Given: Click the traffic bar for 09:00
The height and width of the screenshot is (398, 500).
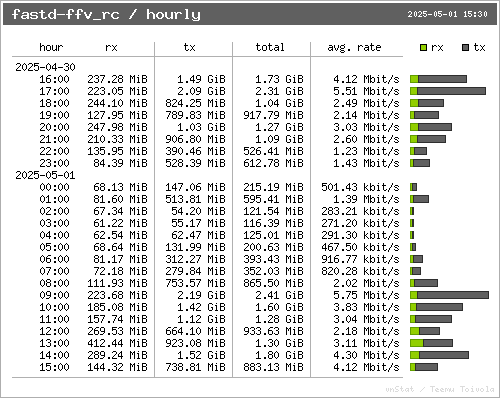Looking at the screenshot, I should 449,295.
